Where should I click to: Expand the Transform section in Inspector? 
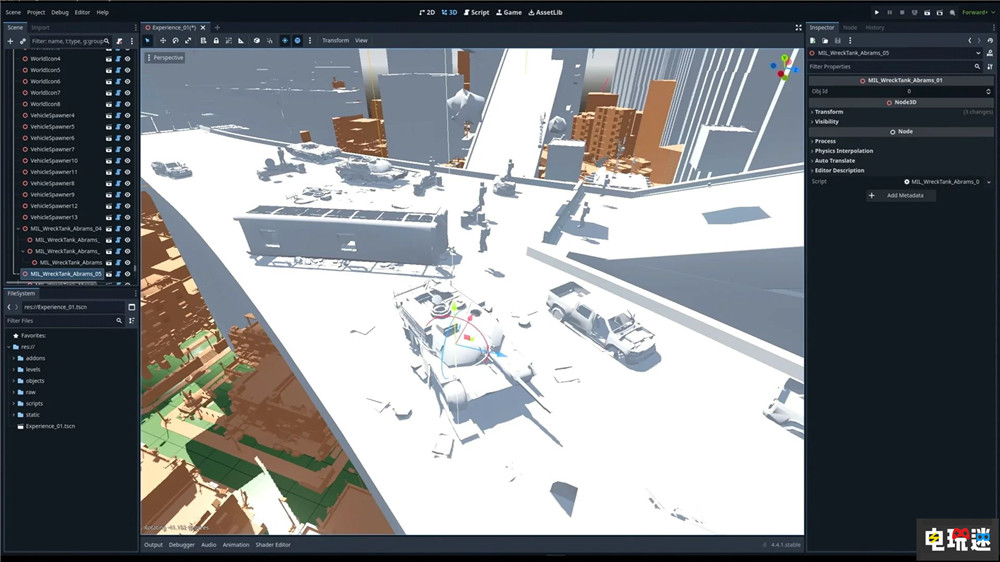[x=828, y=112]
